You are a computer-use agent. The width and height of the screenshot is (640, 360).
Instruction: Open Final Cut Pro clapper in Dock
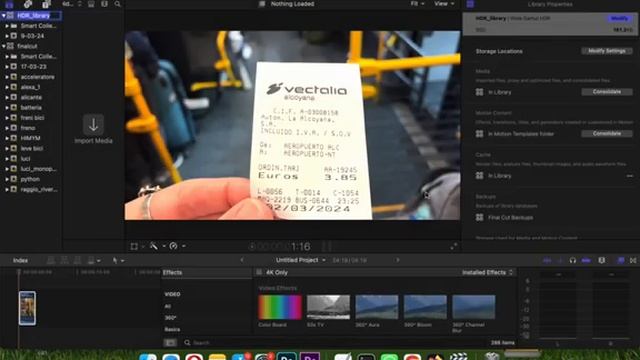459,357
